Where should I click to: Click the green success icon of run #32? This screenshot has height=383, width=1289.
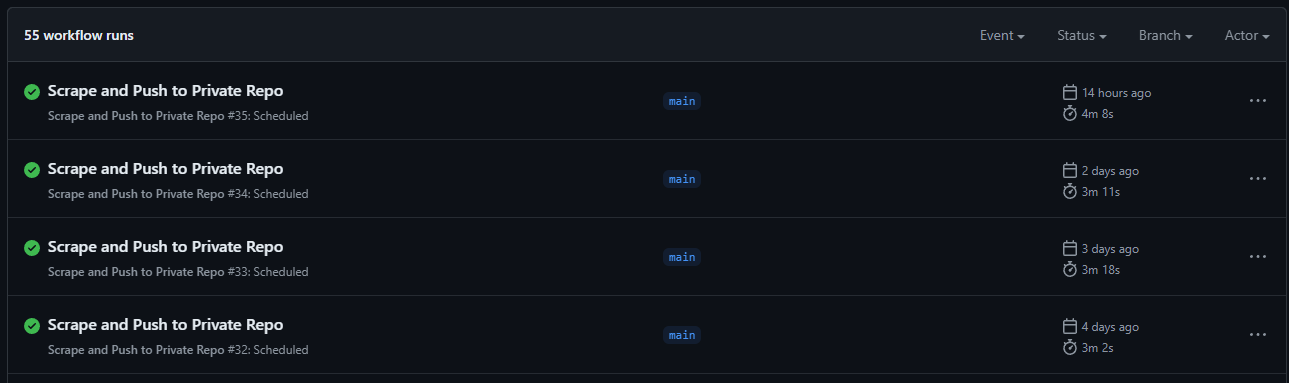coord(31,325)
